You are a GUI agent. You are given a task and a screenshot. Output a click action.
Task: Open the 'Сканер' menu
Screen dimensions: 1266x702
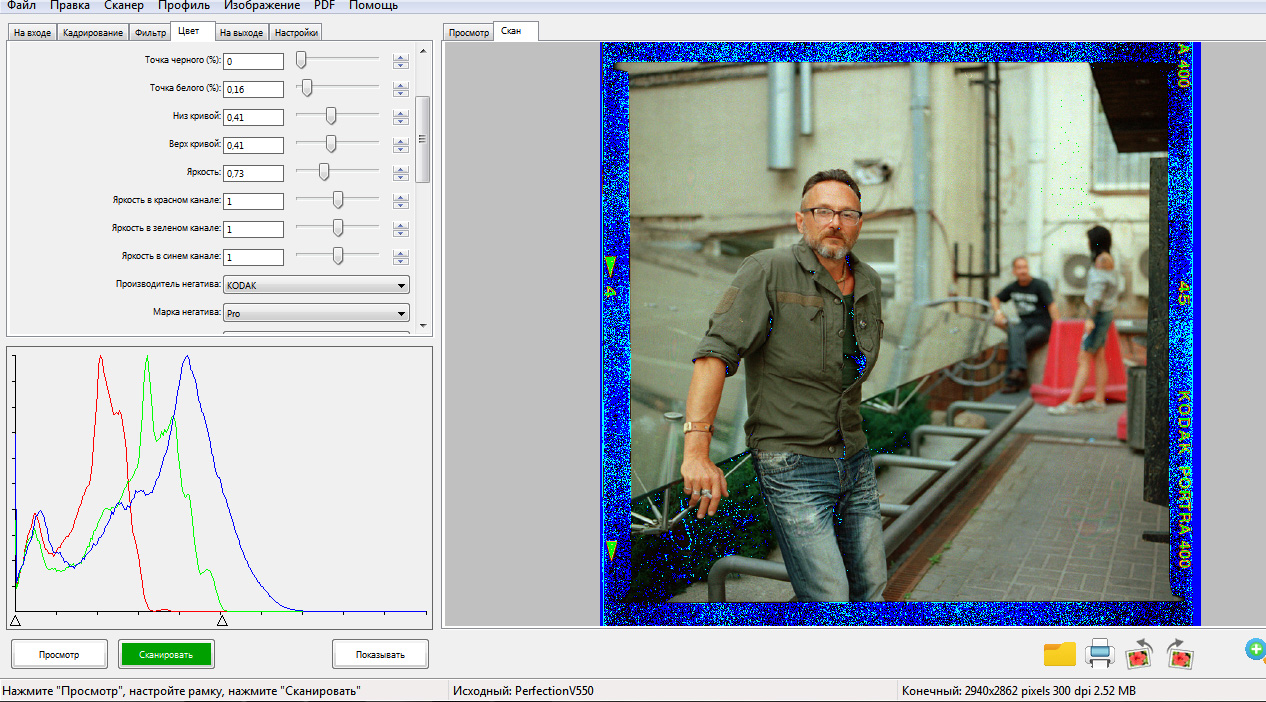(124, 6)
